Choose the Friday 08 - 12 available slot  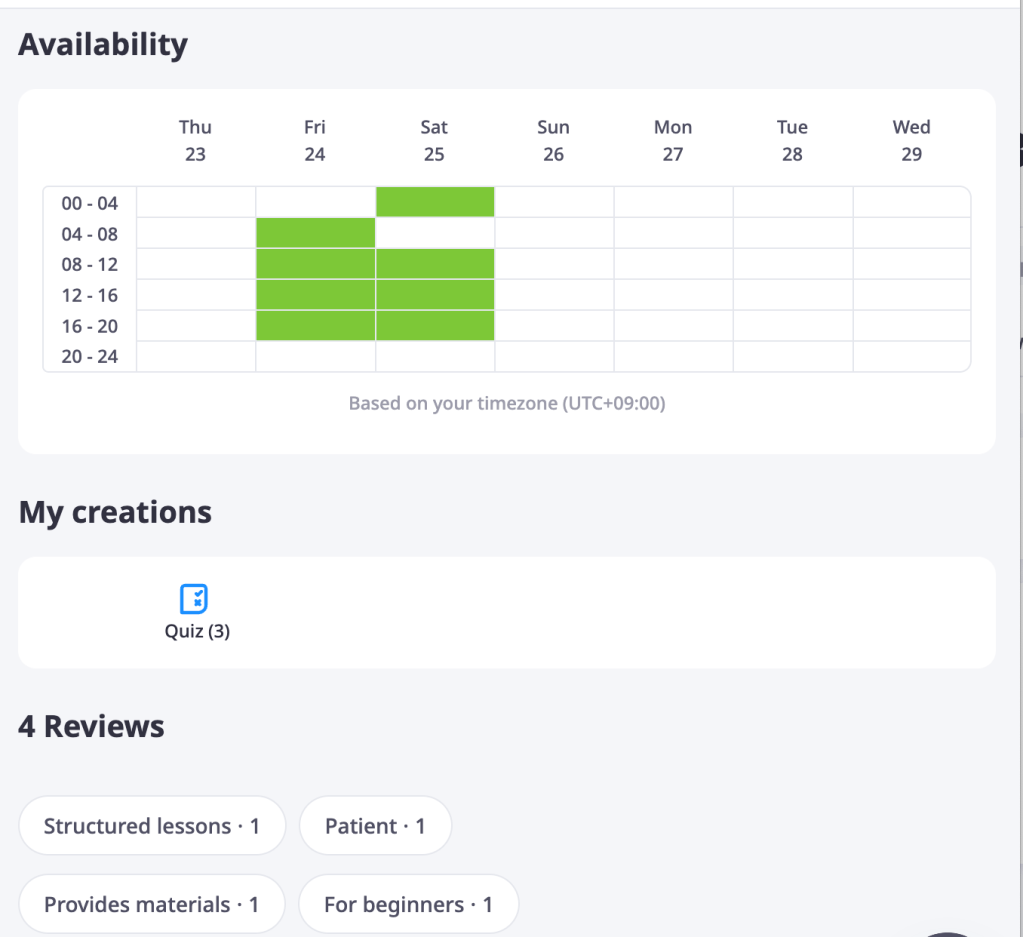(315, 264)
